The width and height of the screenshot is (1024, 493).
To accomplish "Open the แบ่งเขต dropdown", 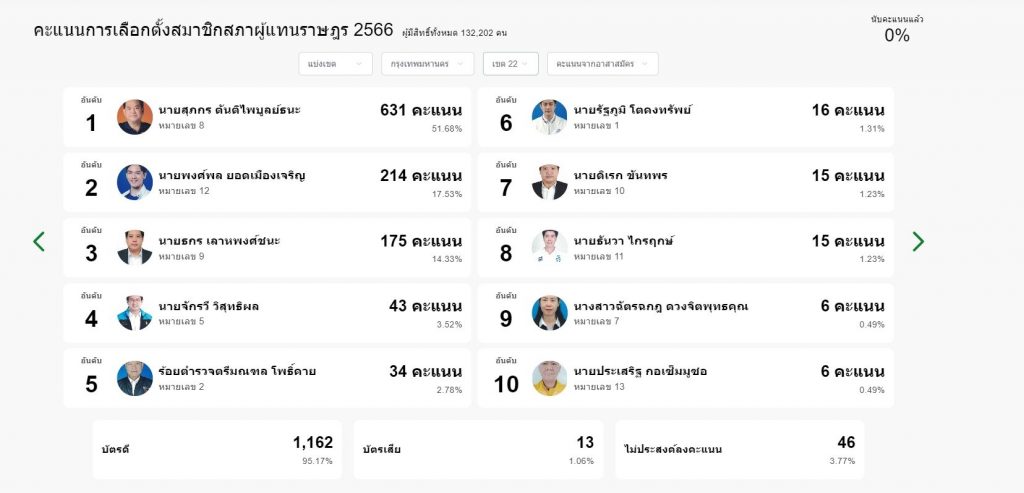I will click(336, 64).
